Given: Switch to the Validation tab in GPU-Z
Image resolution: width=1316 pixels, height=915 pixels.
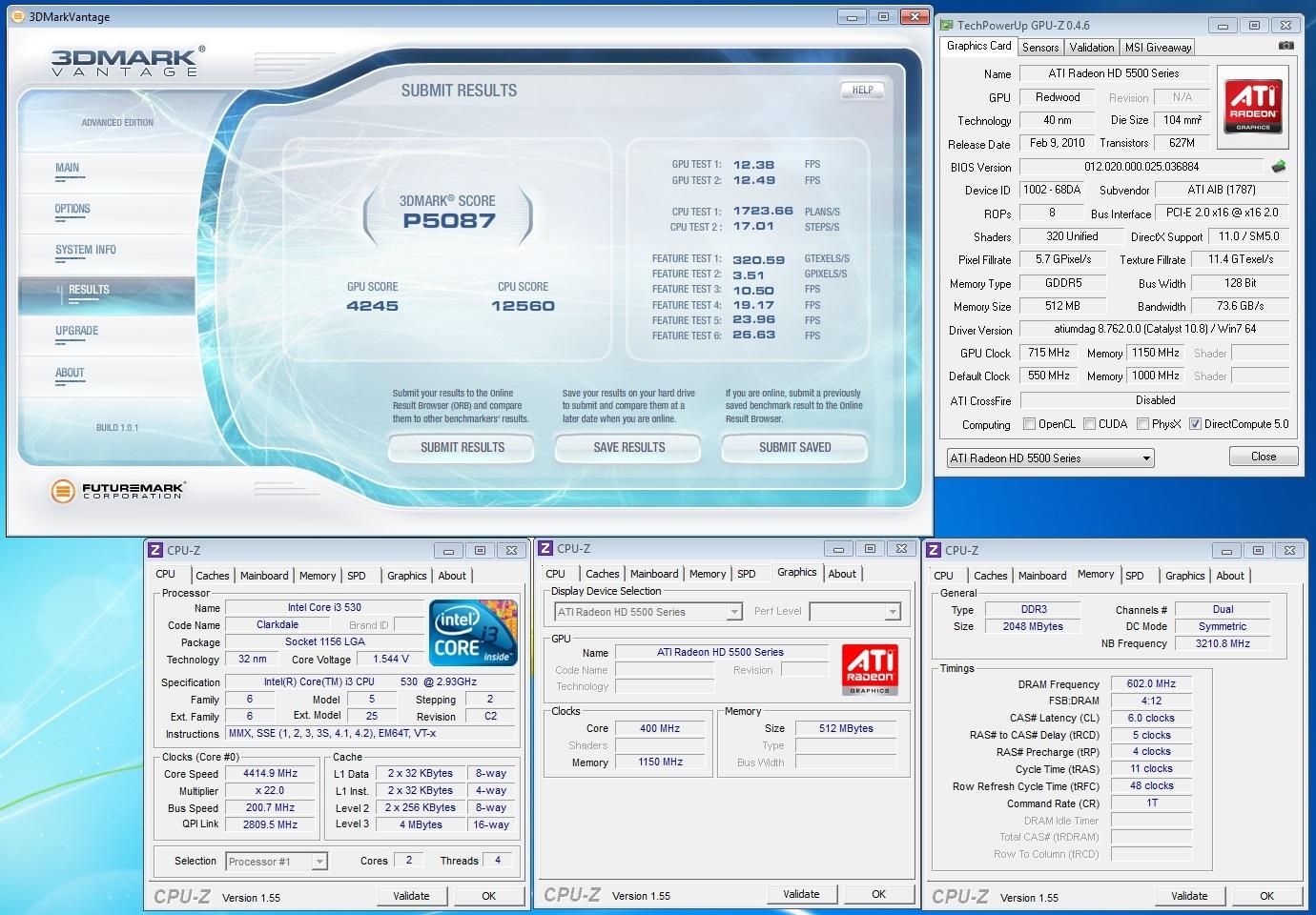Looking at the screenshot, I should click(x=1092, y=48).
